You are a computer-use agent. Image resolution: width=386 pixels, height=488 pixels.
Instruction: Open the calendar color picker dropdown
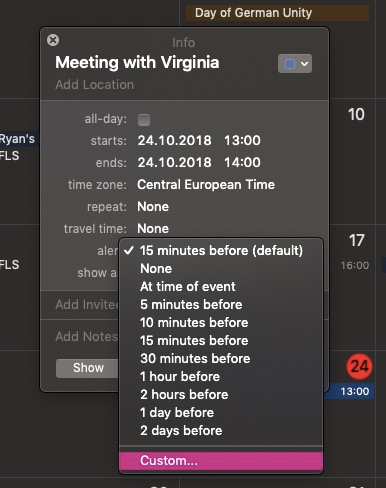(295, 64)
